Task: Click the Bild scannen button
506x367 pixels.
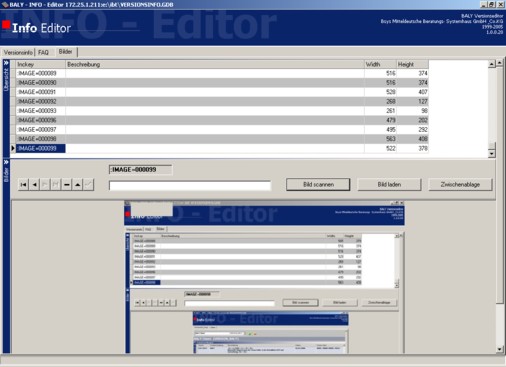Action: (x=318, y=184)
